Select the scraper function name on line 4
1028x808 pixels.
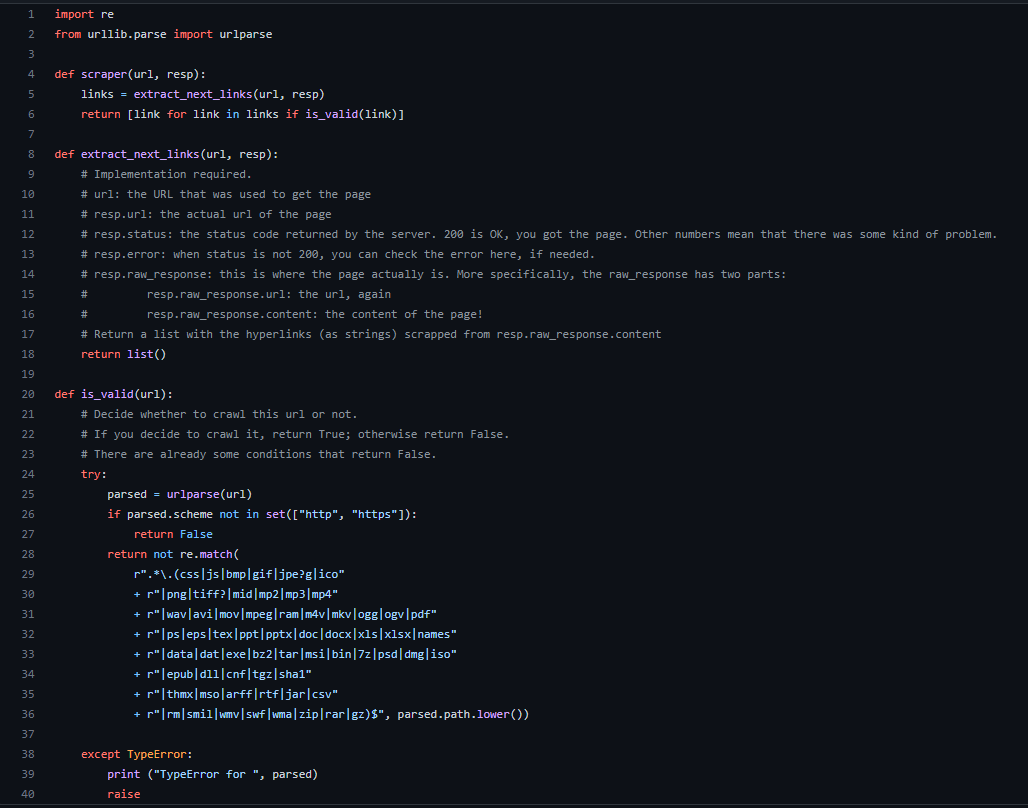pyautogui.click(x=103, y=73)
